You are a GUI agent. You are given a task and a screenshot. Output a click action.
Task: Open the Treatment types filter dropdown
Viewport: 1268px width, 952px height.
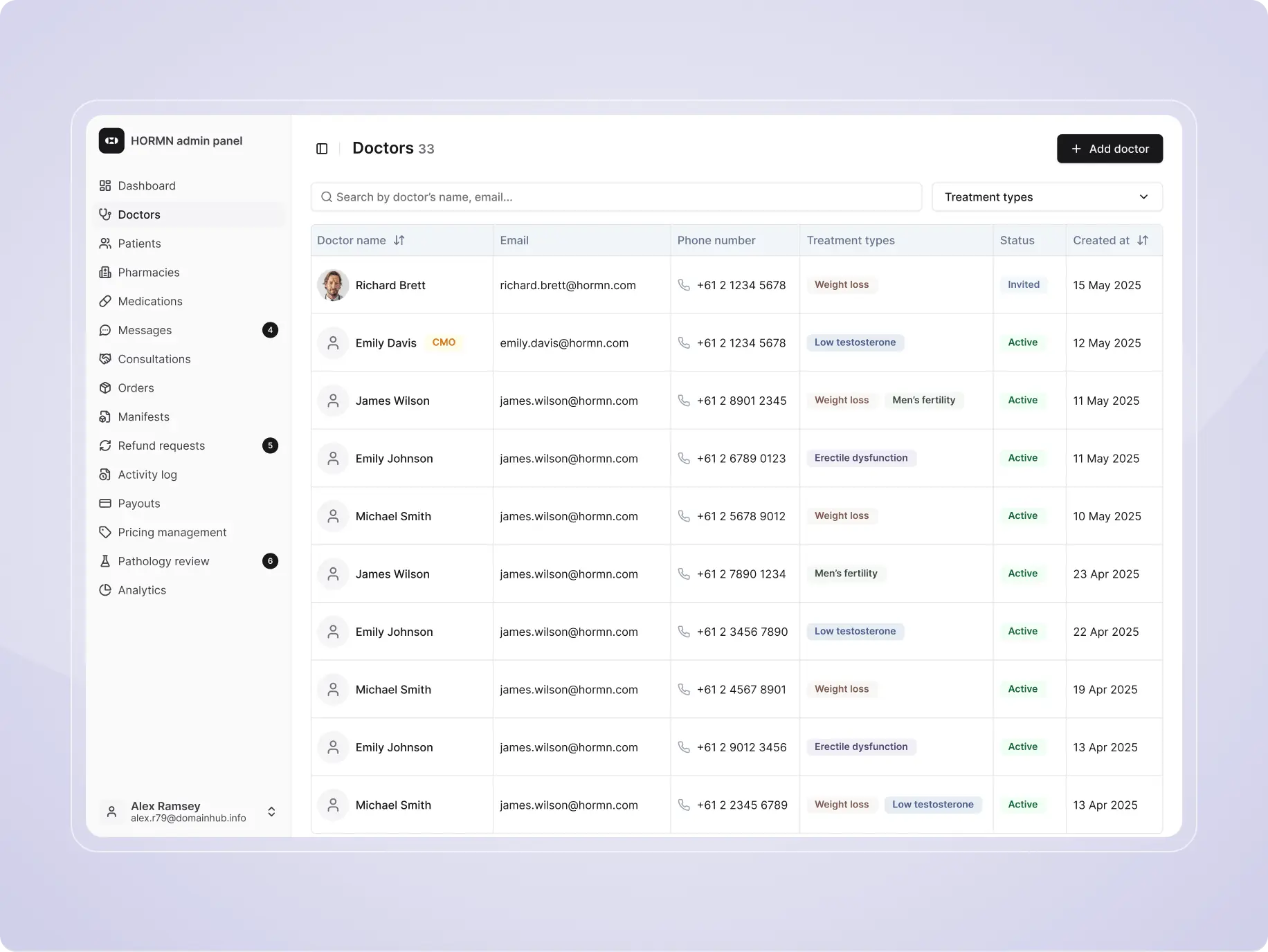click(1047, 197)
